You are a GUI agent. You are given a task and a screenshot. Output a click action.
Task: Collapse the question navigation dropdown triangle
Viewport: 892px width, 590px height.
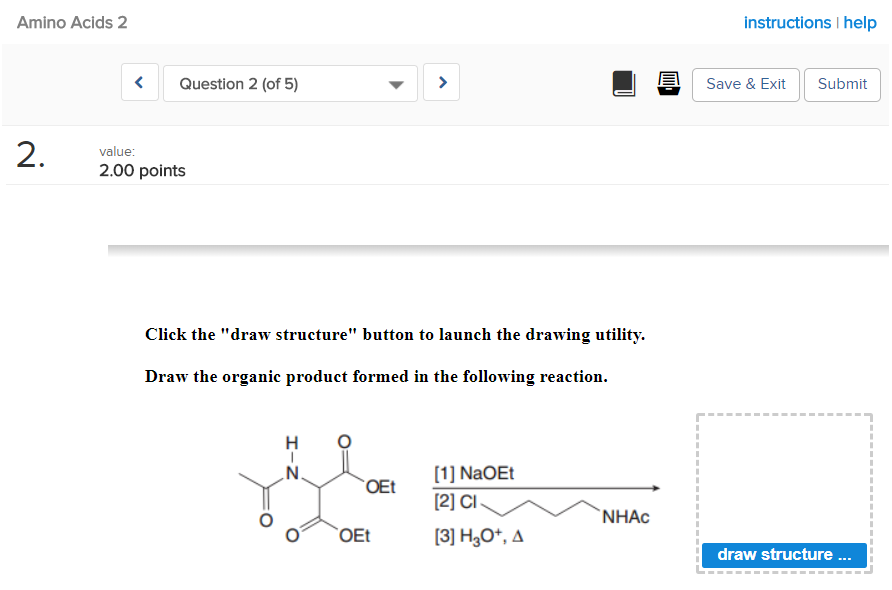pyautogui.click(x=394, y=83)
